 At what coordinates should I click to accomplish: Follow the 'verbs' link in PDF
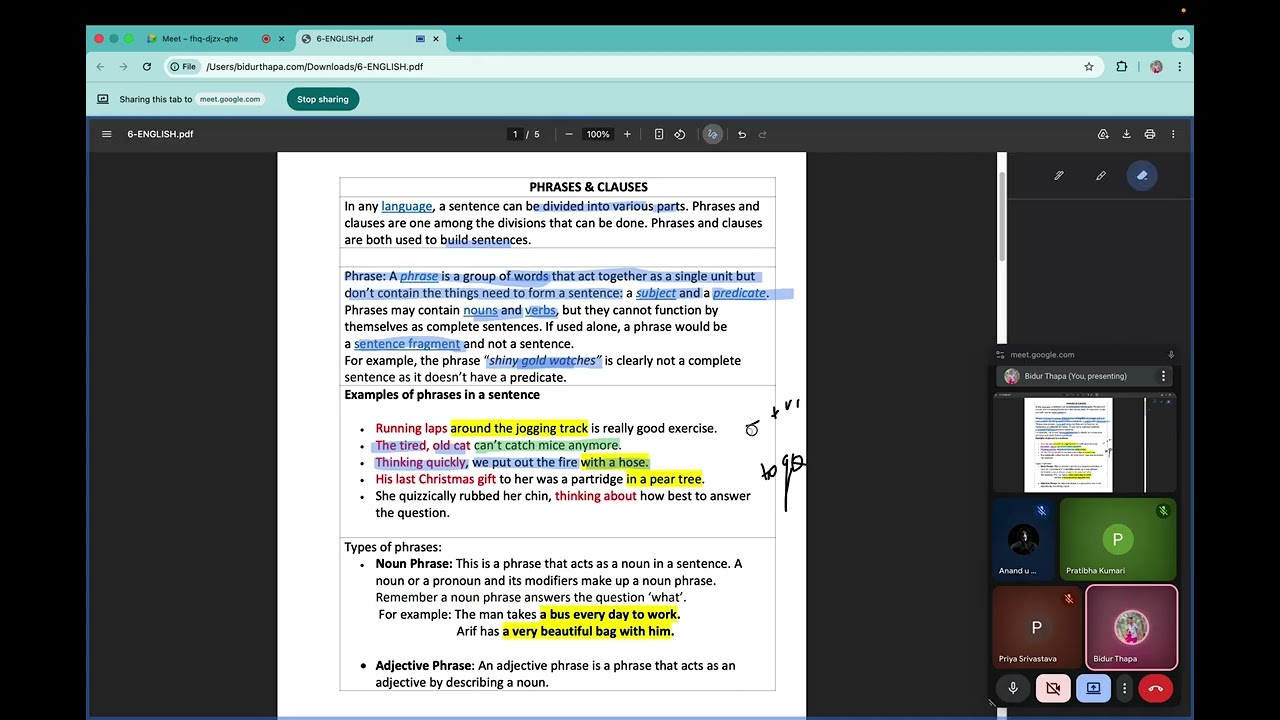coord(540,310)
